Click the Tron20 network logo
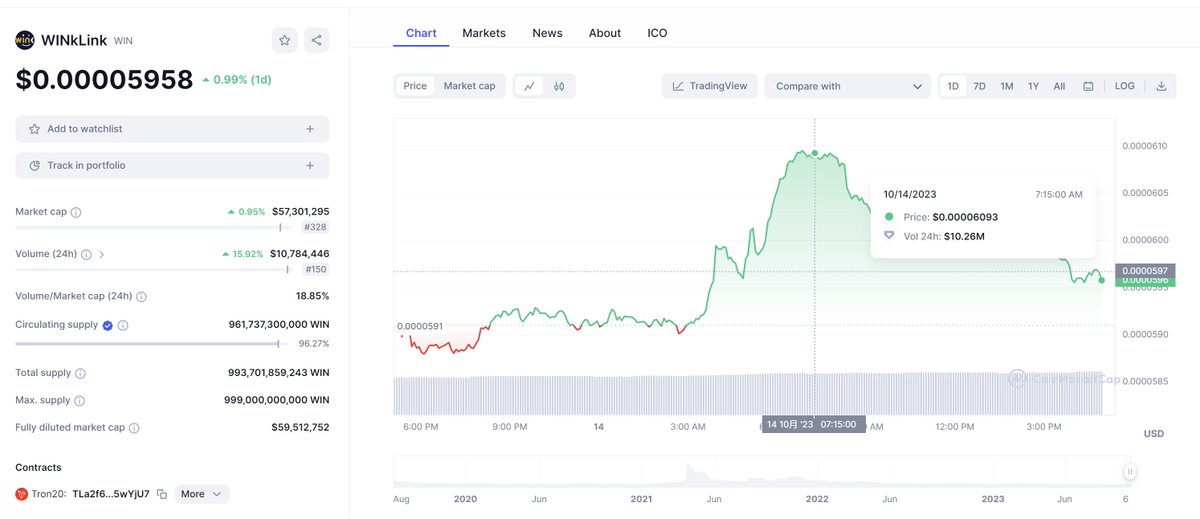1200x519 pixels. coord(22,494)
